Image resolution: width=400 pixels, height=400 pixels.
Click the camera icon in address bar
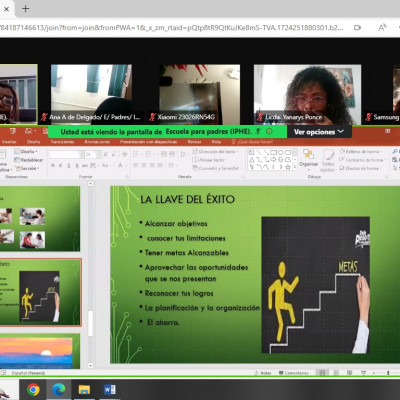coord(357,28)
